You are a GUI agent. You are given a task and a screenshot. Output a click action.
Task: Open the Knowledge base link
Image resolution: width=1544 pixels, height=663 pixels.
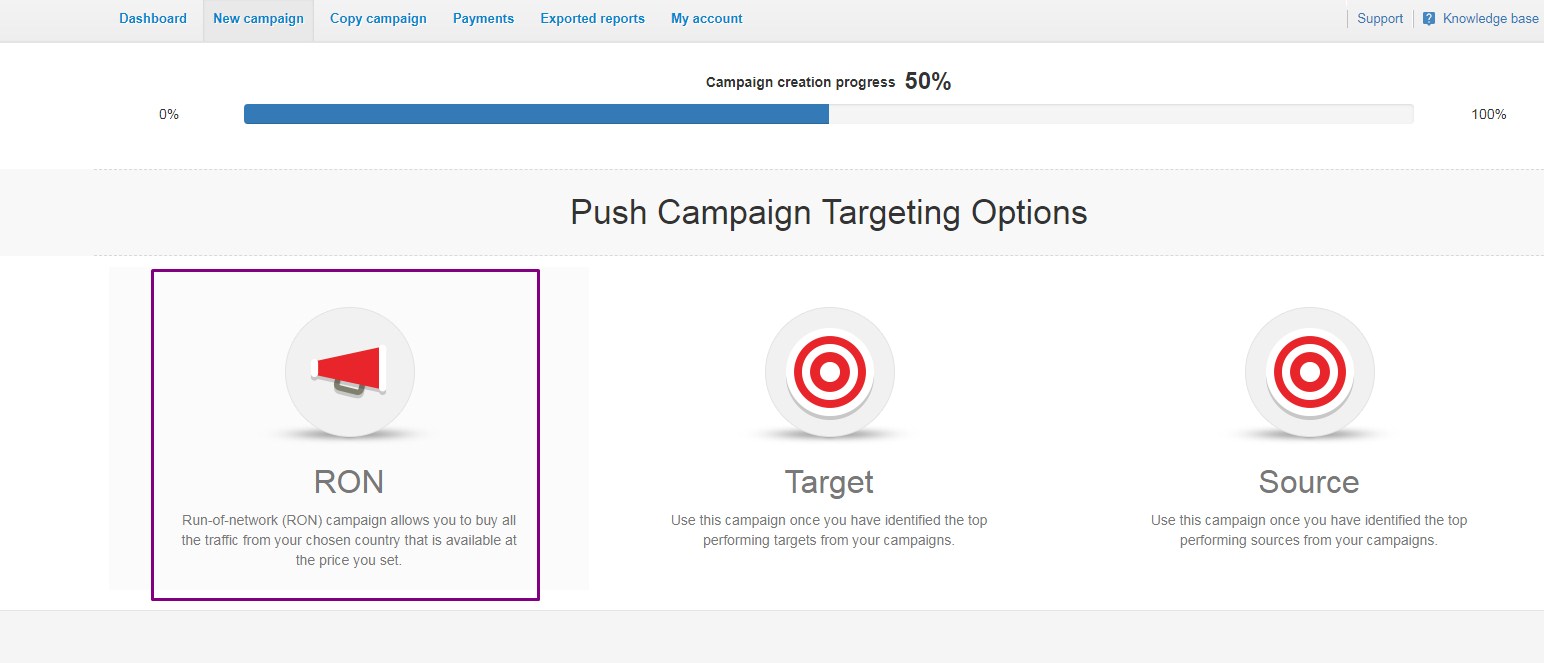pyautogui.click(x=1490, y=18)
